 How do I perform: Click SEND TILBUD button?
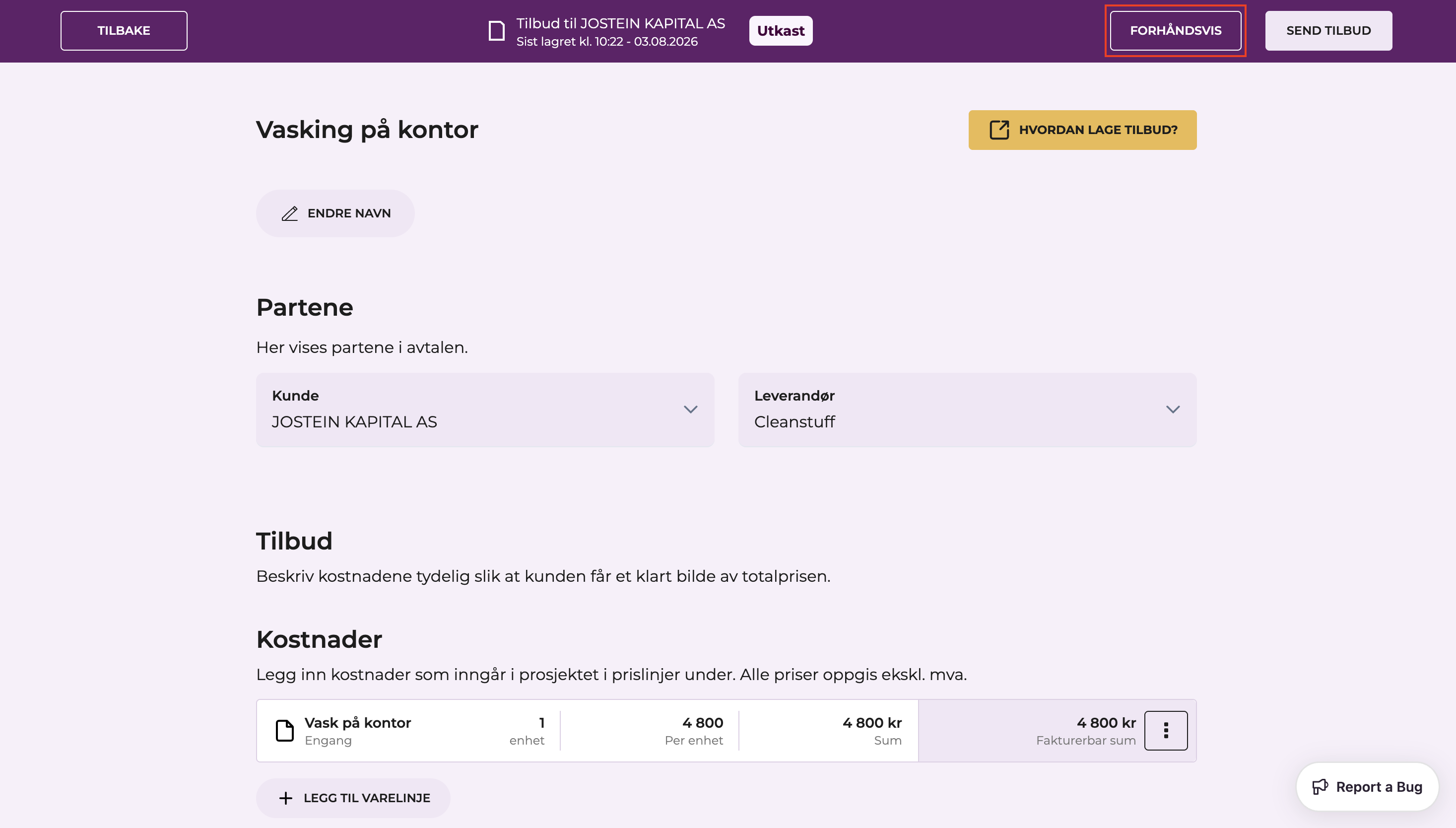click(1328, 31)
